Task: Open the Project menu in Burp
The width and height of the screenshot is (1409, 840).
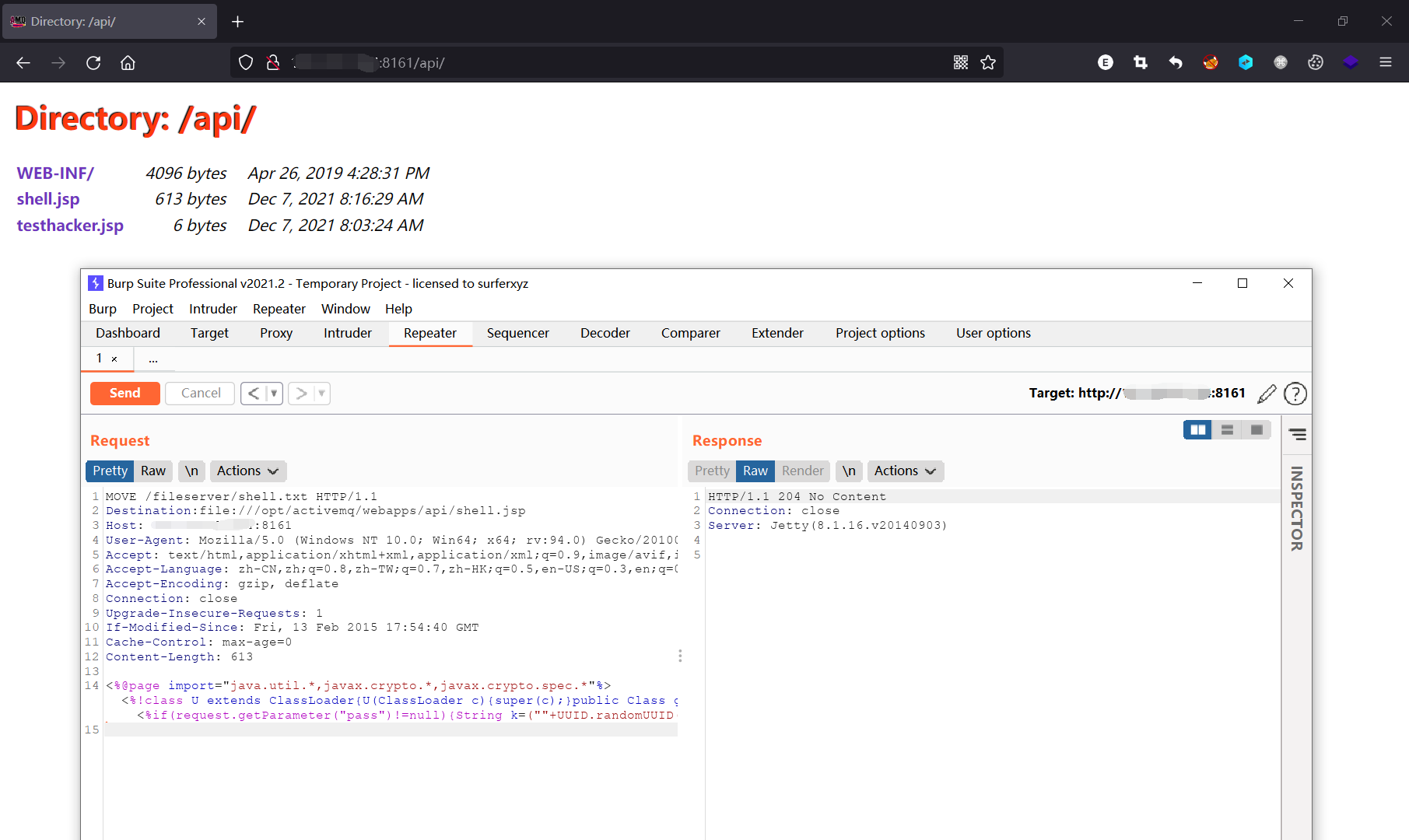Action: (x=152, y=309)
